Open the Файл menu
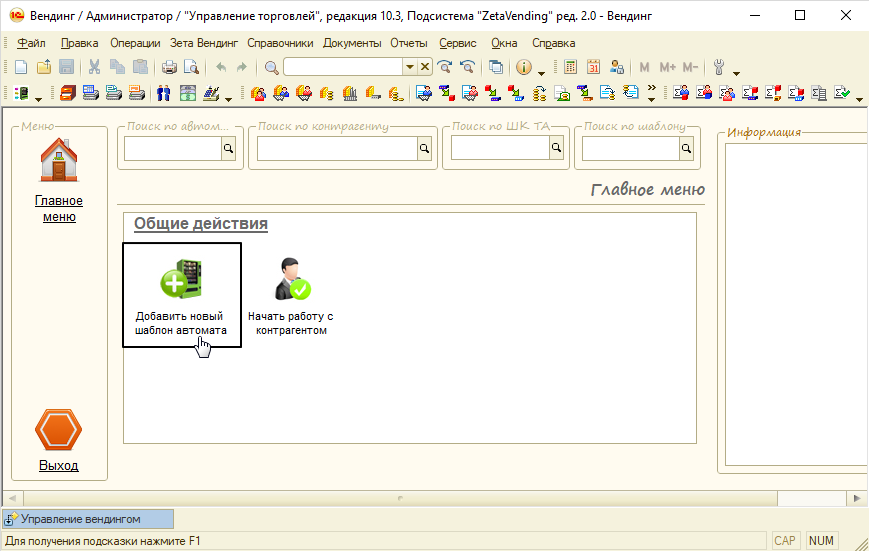Viewport: 869px width, 551px height. coord(31,43)
